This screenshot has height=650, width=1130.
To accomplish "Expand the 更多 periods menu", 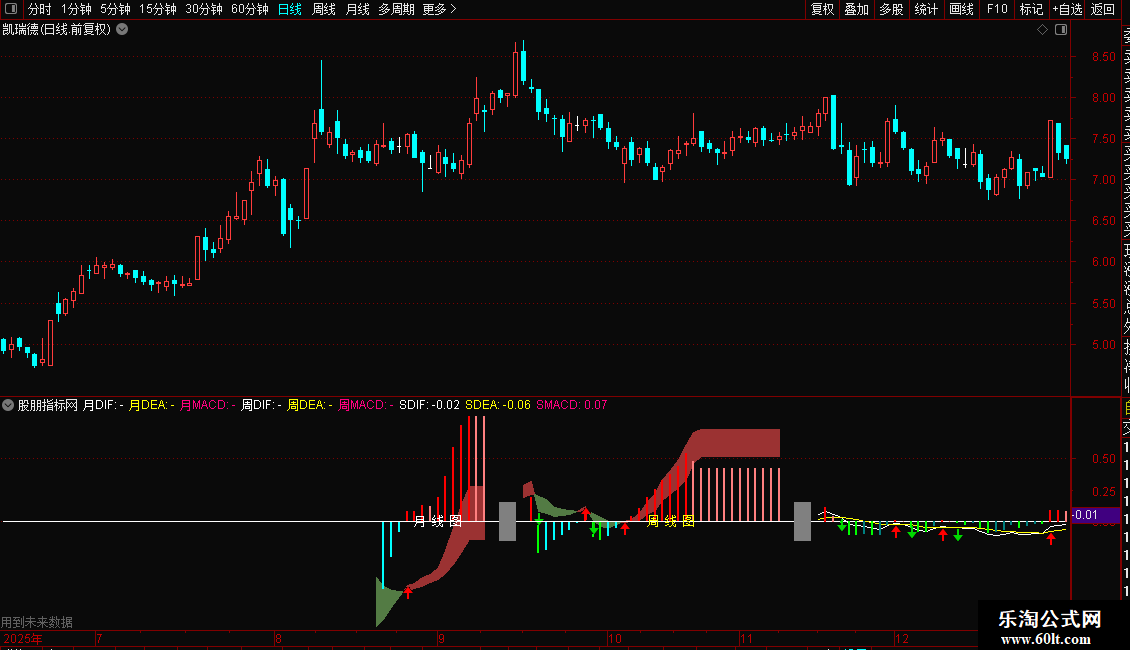I will (439, 9).
